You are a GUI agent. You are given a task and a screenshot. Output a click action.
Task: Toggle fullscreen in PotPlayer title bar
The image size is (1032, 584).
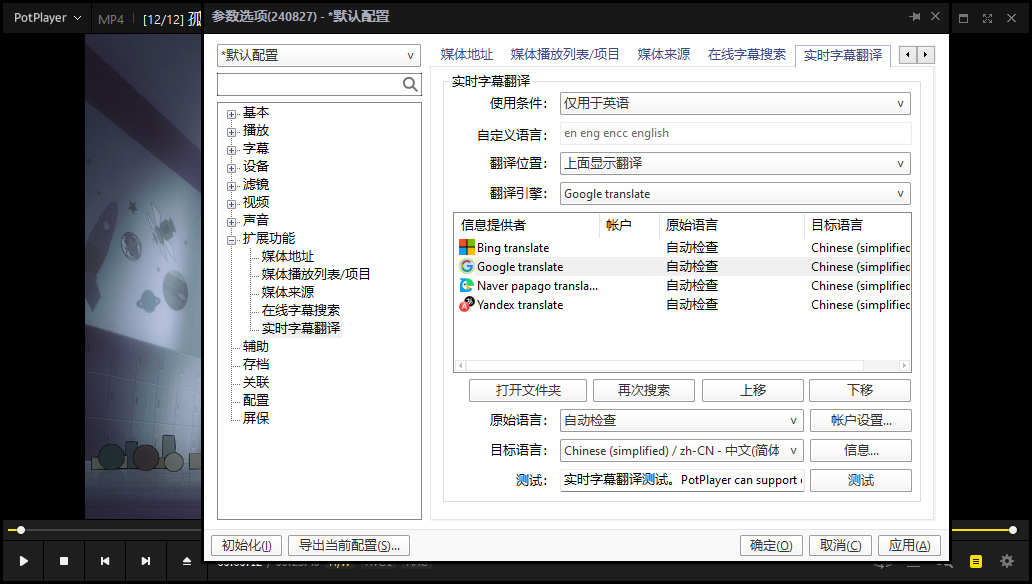point(987,18)
